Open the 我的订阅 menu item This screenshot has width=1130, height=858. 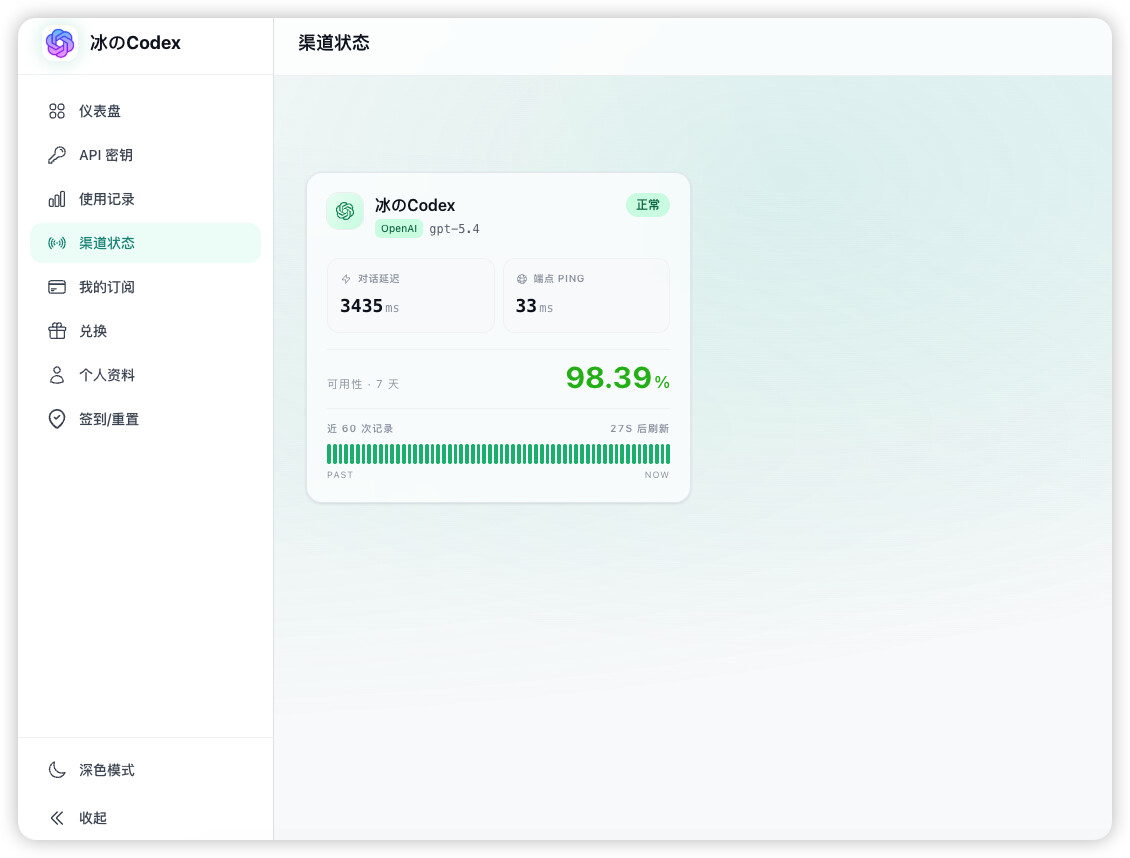[145, 287]
